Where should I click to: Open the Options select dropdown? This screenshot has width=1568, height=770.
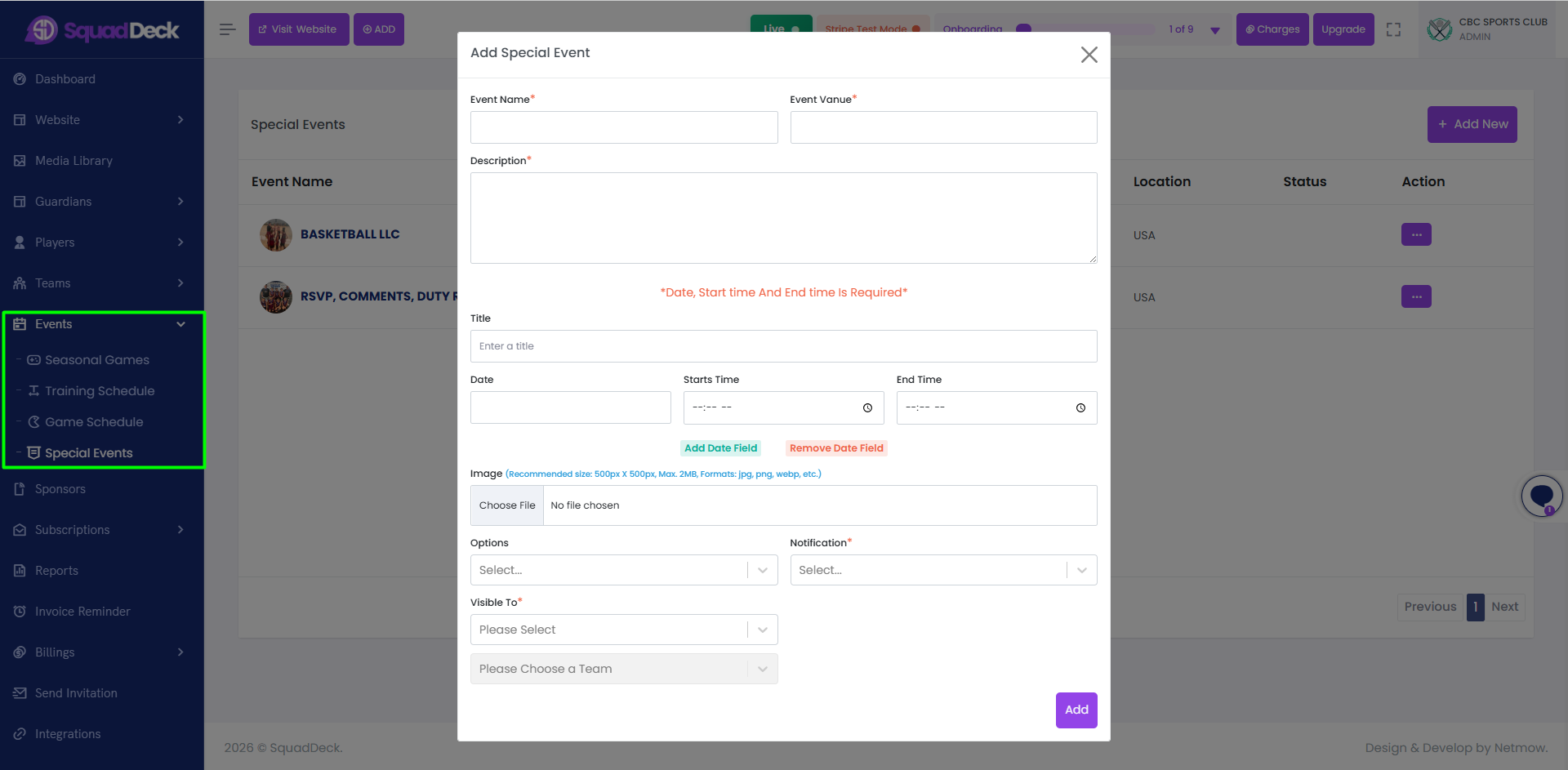point(624,570)
